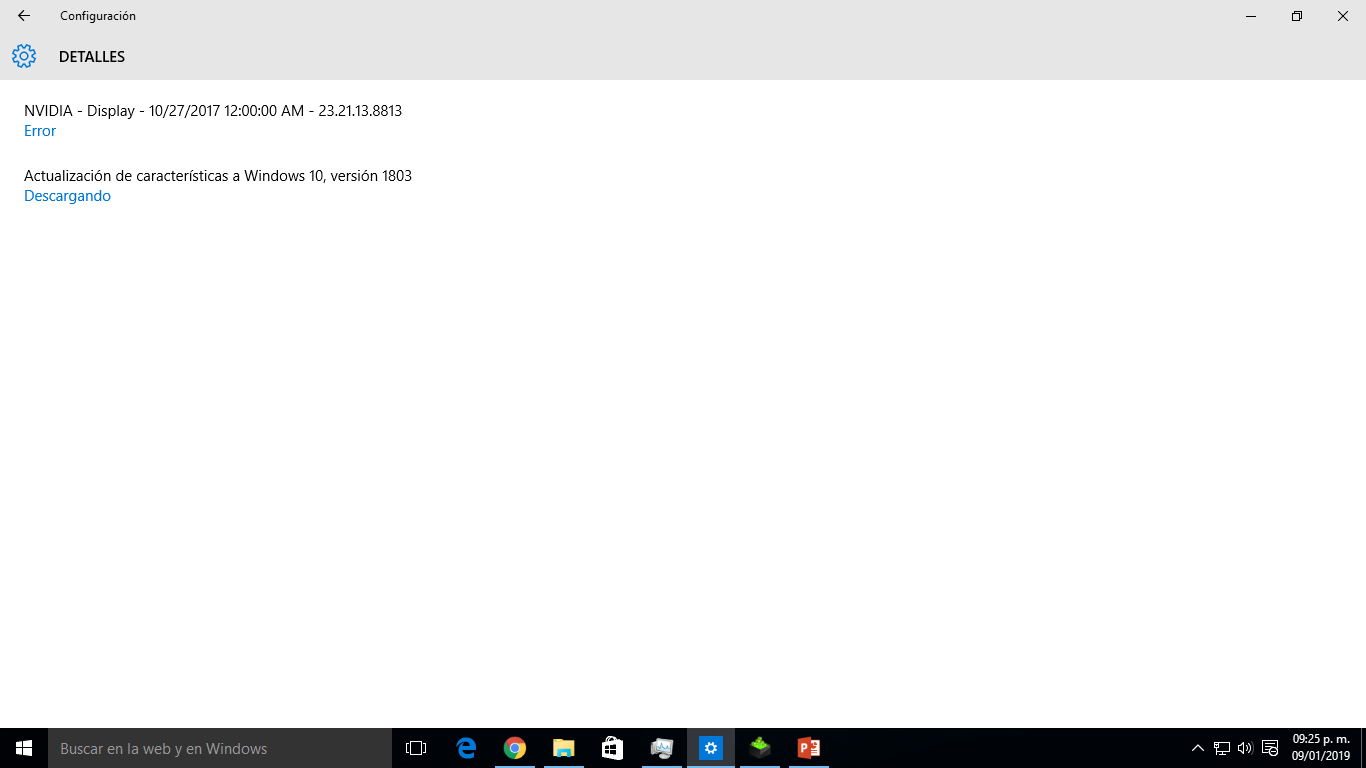This screenshot has height=768, width=1366.
Task: Click the Show Desktop strip at the taskbar's far end
Action: click(1363, 748)
